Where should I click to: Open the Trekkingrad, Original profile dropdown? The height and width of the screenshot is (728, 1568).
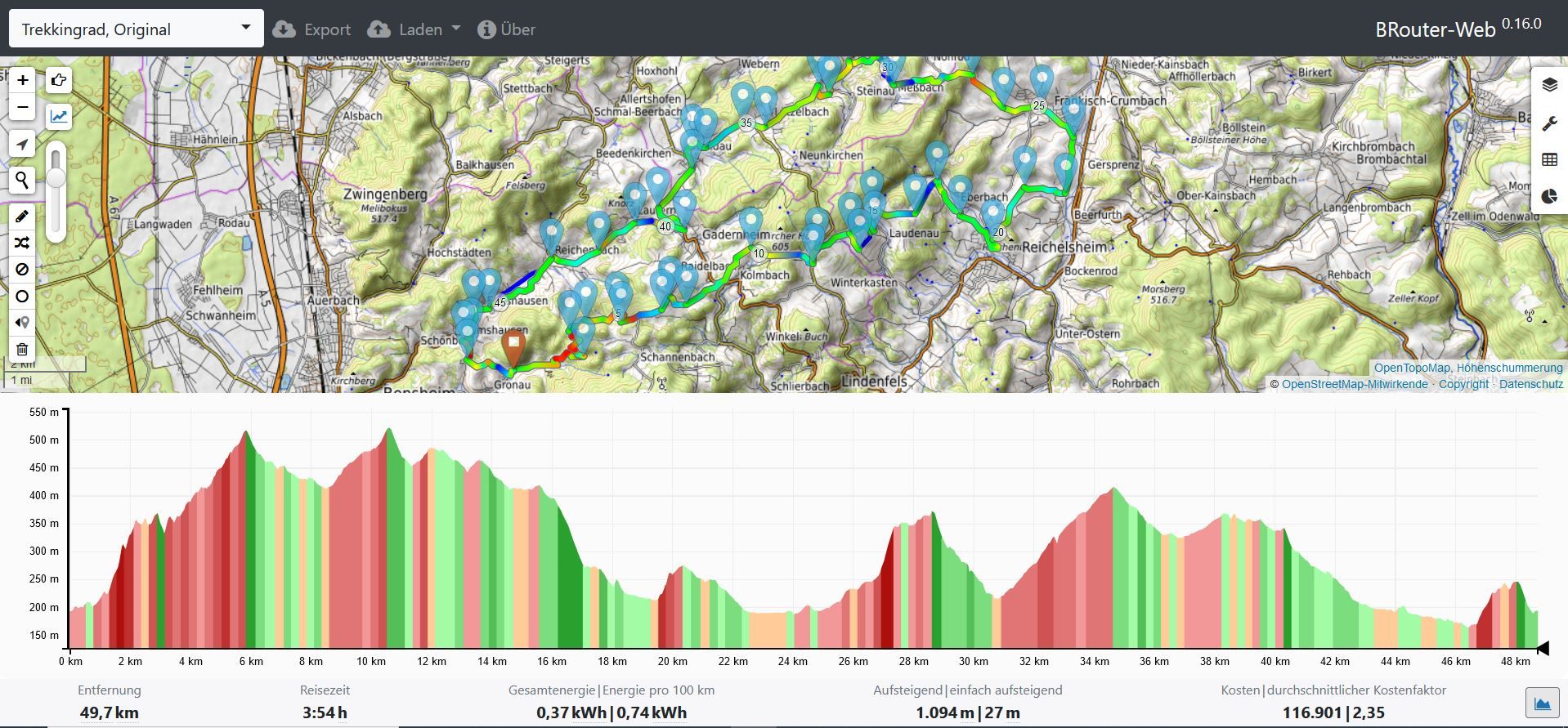coord(136,29)
